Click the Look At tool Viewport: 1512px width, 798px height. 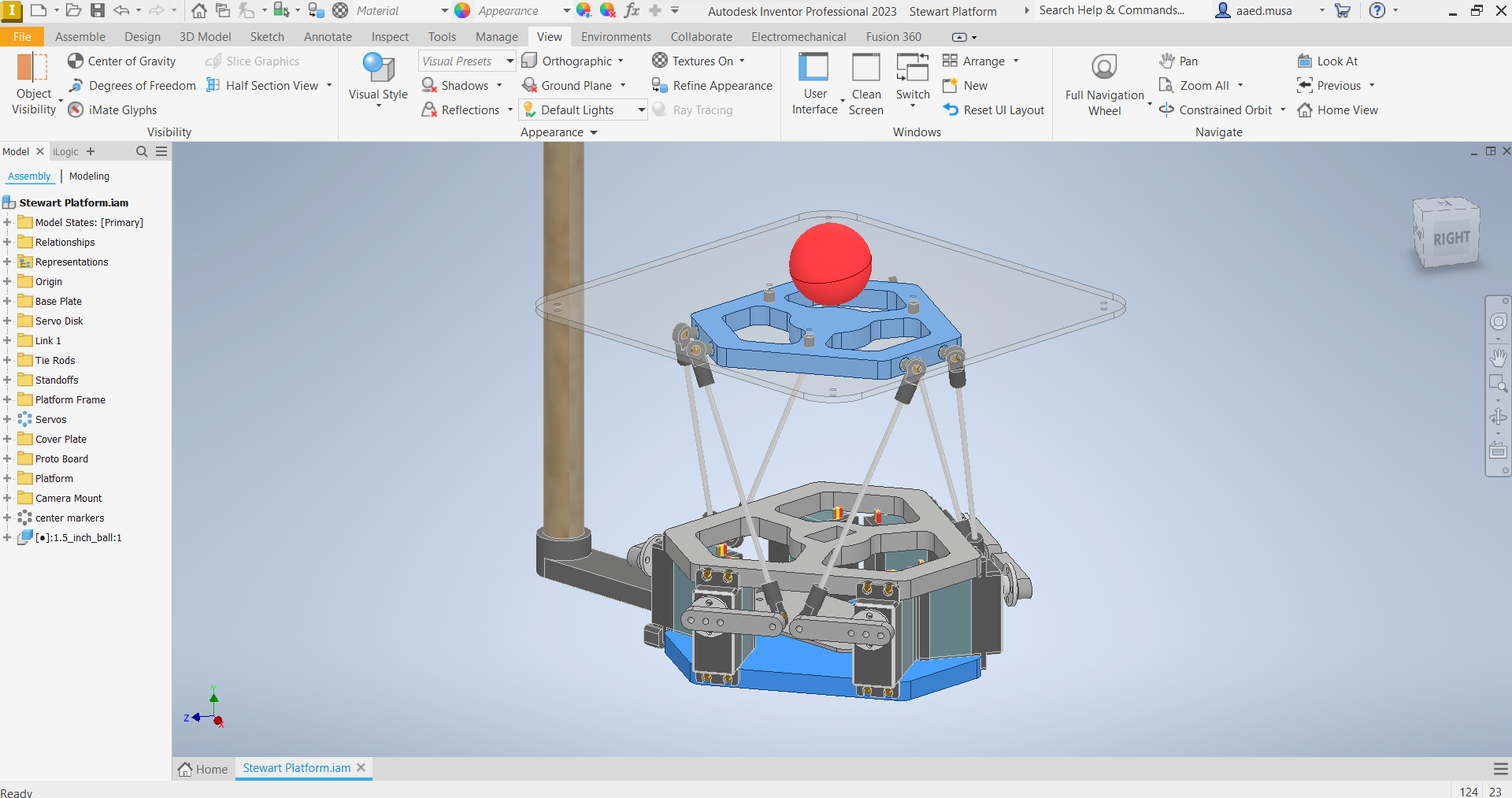click(x=1327, y=61)
